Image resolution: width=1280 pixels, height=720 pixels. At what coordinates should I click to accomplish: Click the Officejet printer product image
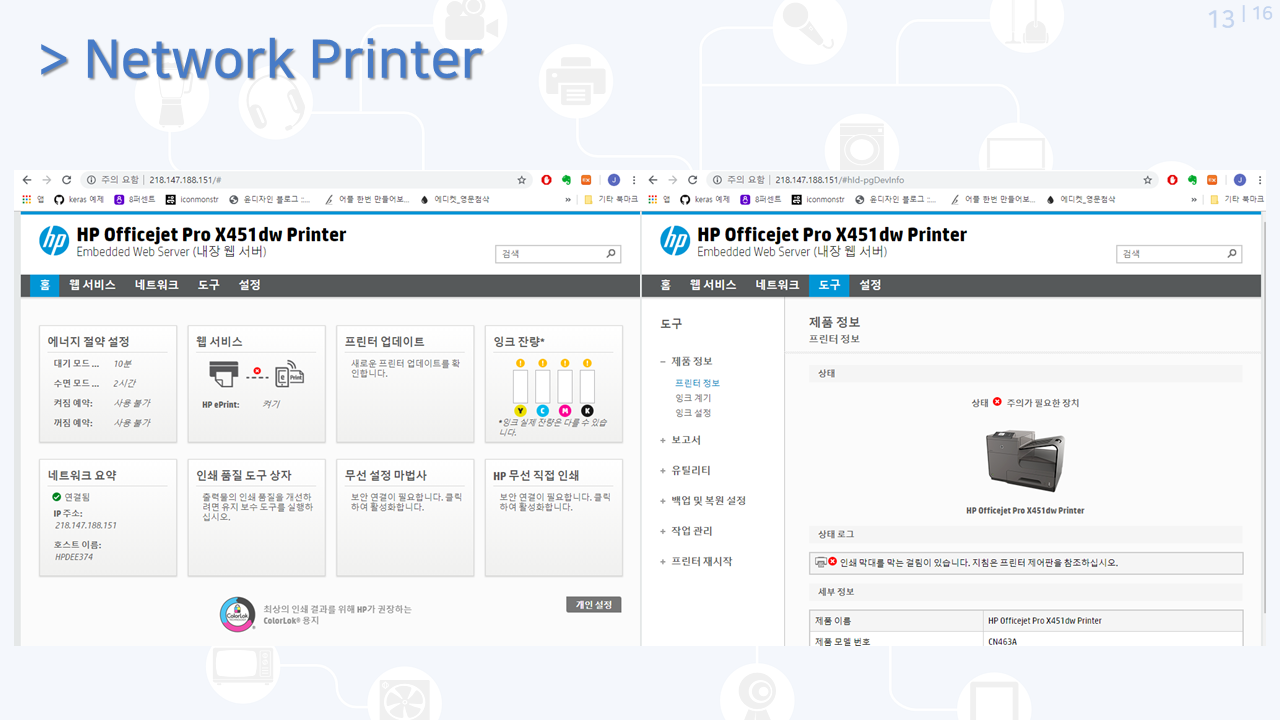coord(1025,460)
